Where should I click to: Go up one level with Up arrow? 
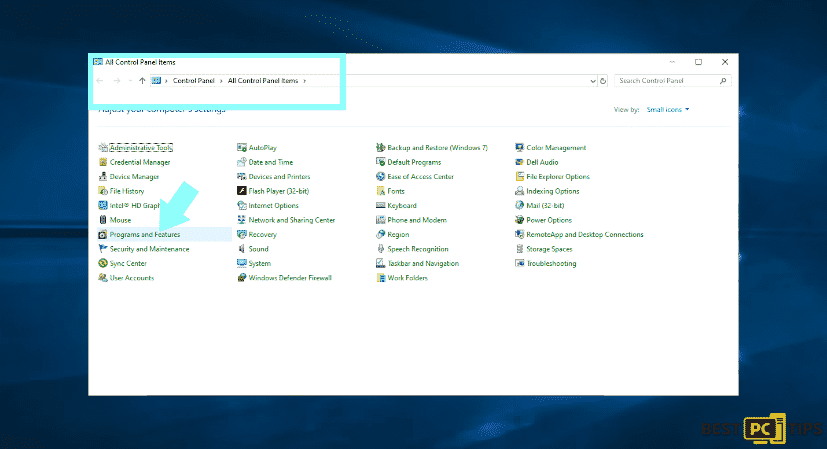pos(142,81)
